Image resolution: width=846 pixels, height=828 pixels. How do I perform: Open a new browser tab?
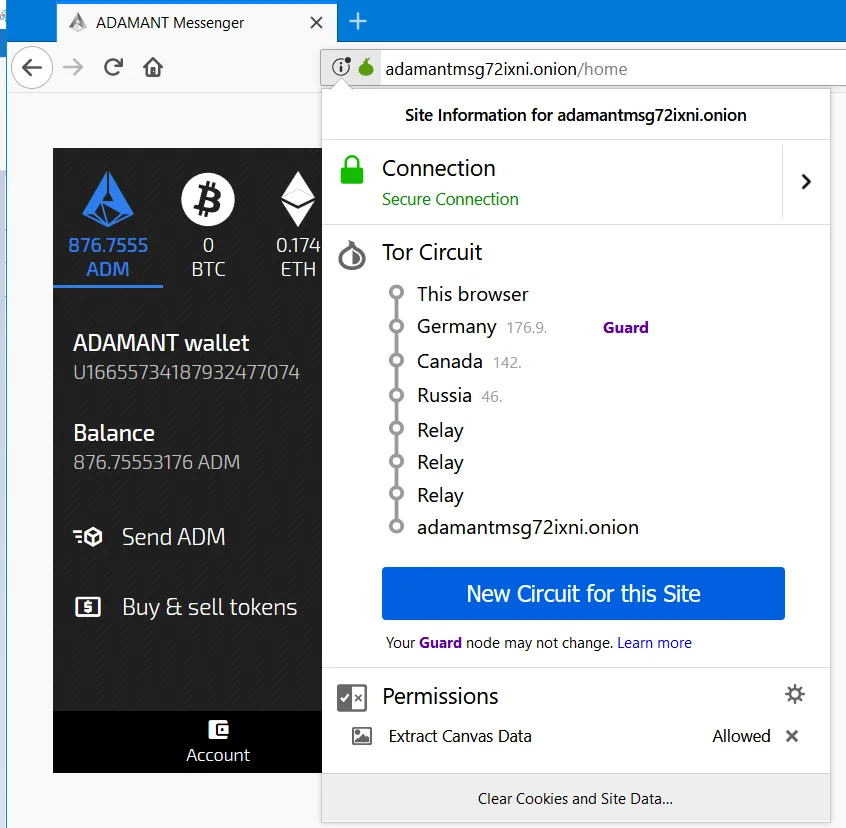[358, 22]
